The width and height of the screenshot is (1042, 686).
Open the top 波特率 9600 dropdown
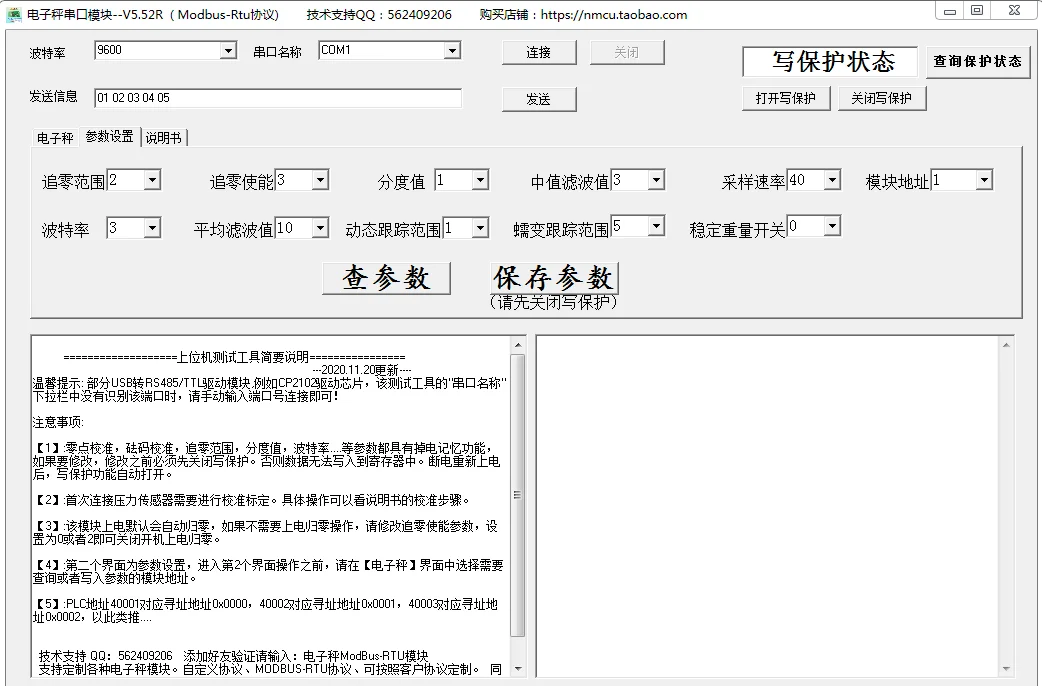[229, 51]
